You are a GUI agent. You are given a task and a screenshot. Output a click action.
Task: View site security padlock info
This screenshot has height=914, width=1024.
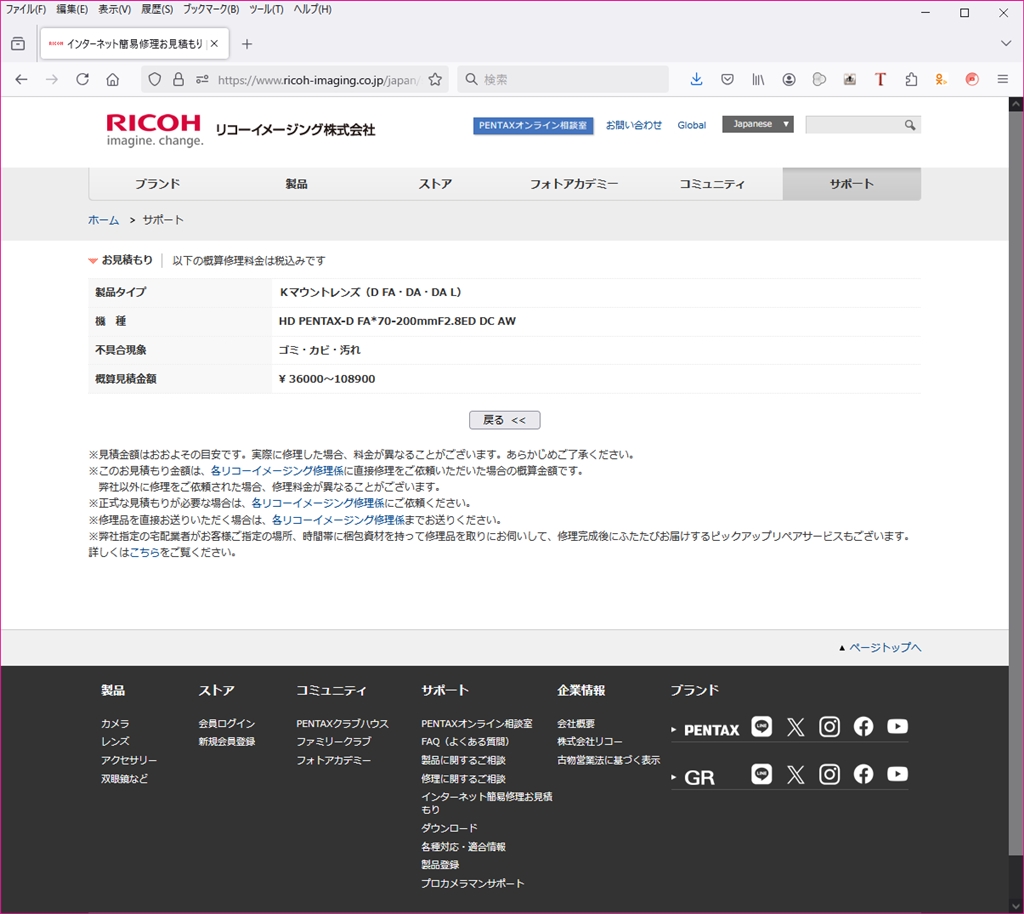point(178,80)
